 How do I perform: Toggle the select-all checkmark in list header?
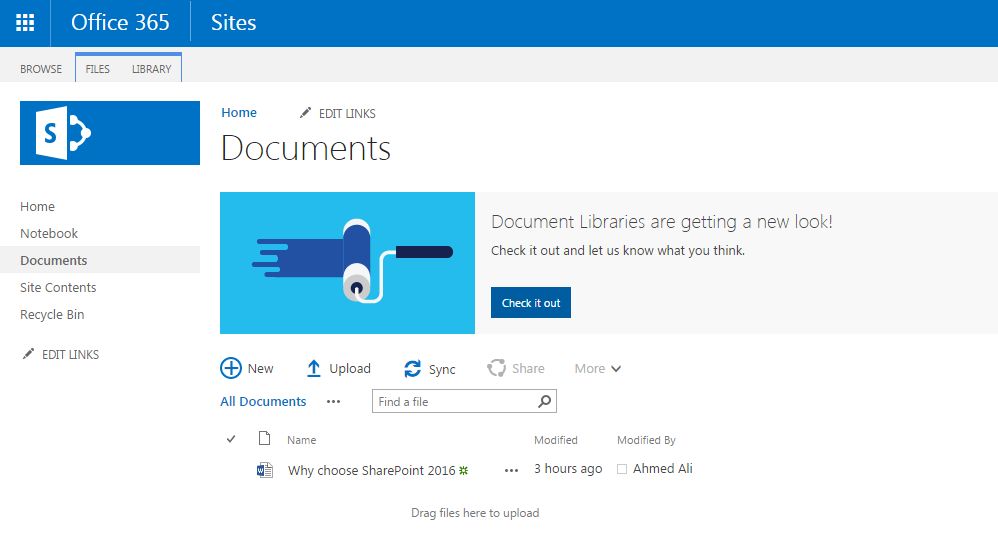[x=231, y=439]
